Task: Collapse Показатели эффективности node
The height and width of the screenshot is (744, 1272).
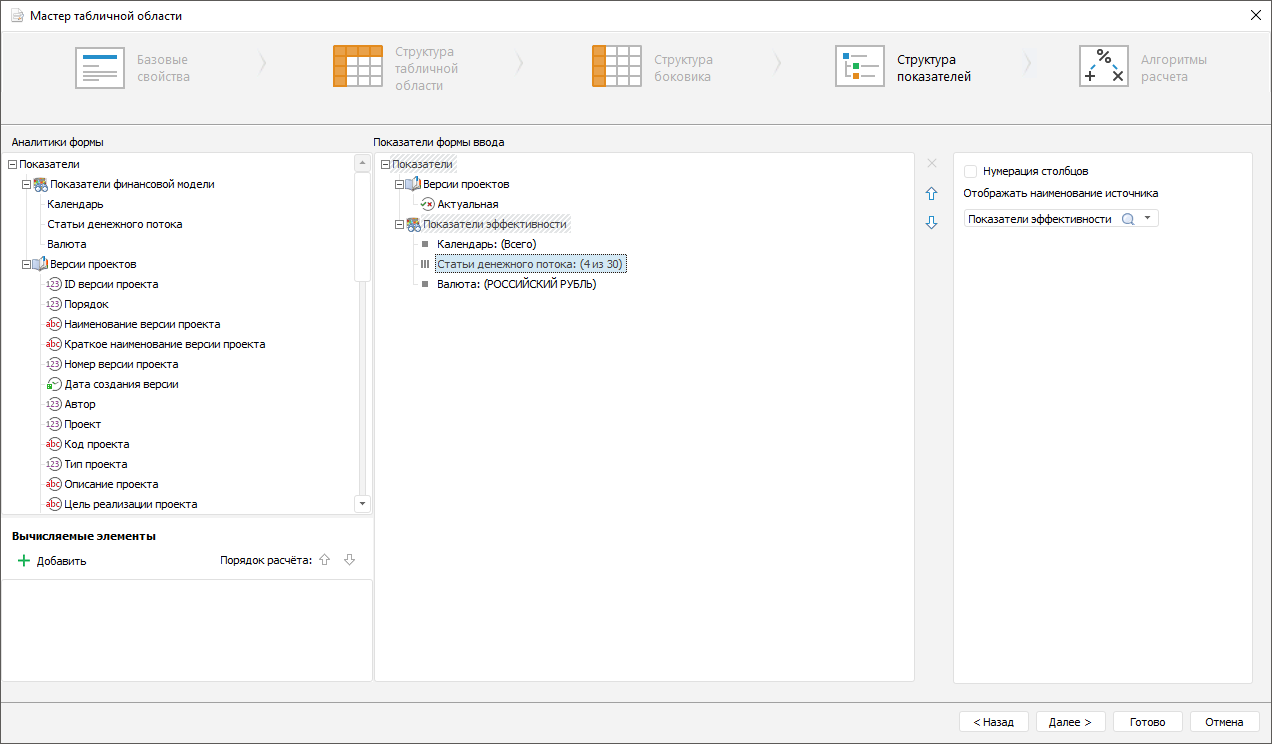Action: coord(400,224)
